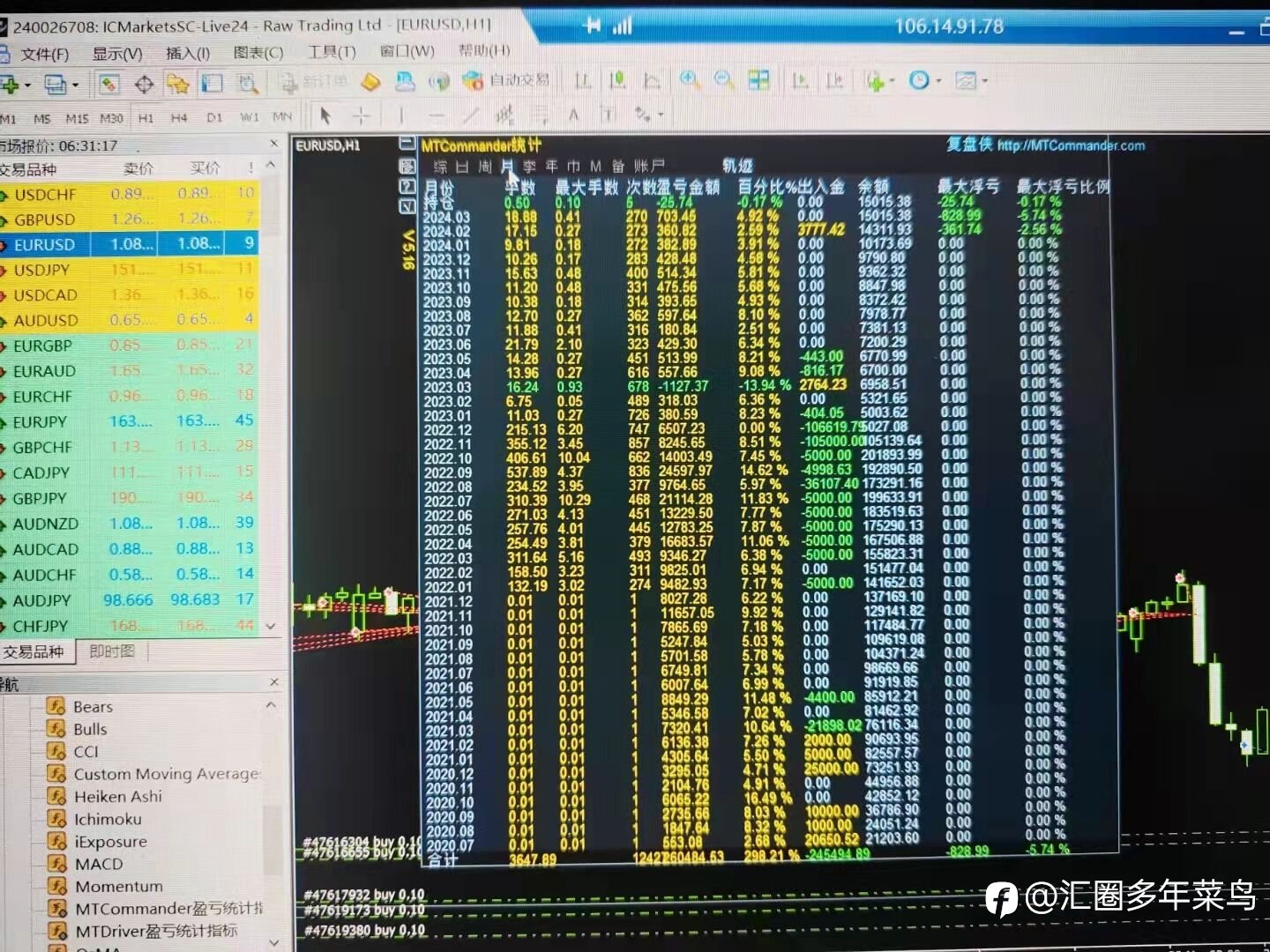Click the signals globe icon
Viewport: 1270px width, 952px height.
[438, 82]
